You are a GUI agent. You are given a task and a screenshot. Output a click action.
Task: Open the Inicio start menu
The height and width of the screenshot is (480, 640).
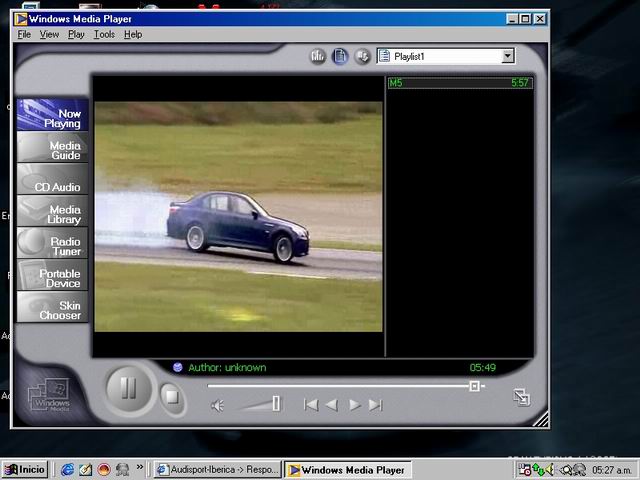25,469
